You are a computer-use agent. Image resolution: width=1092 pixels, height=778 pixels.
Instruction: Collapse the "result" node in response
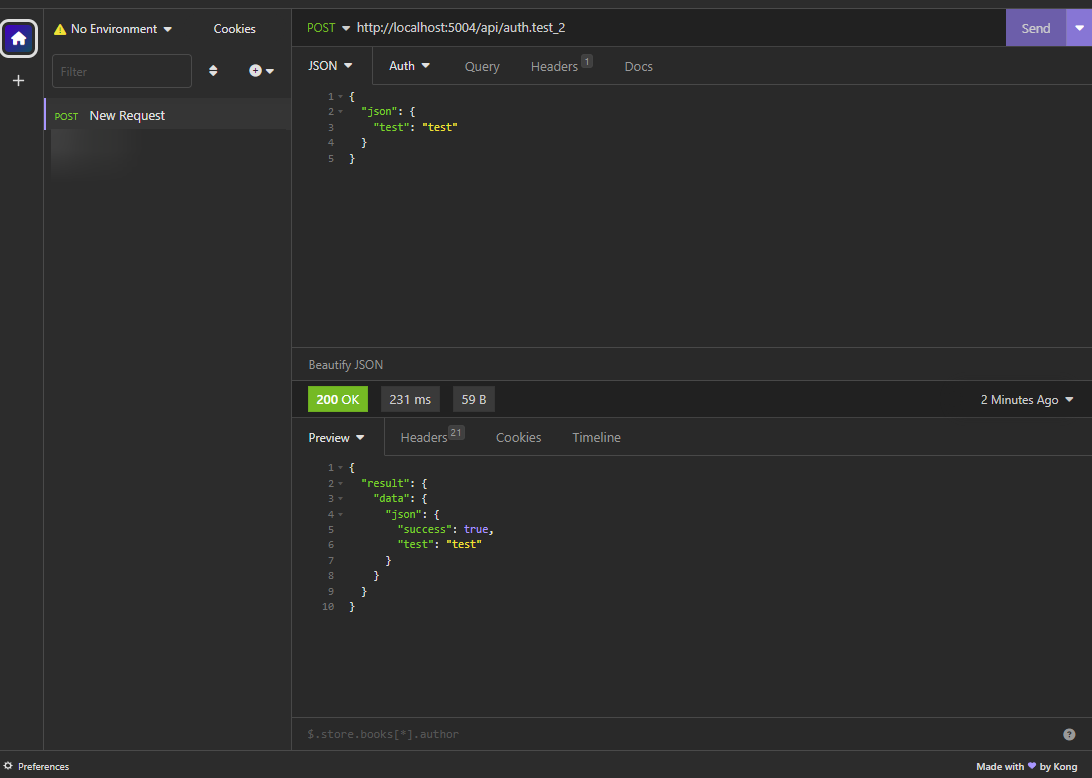point(341,484)
